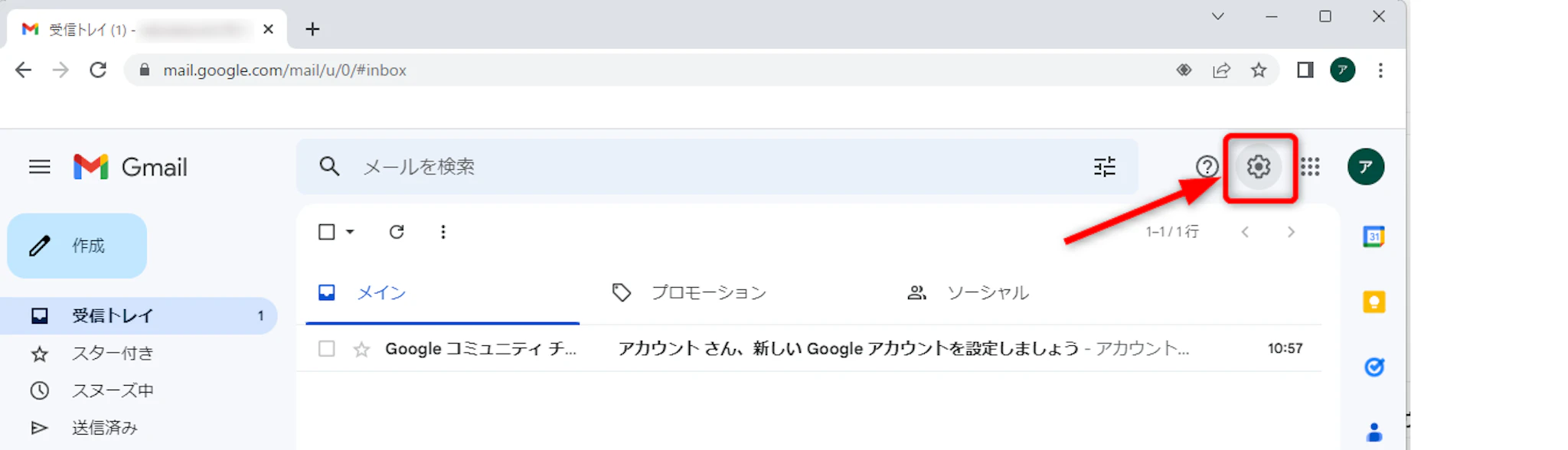The image size is (1568, 450).
Task: Switch to the プロモーション tab
Action: click(x=707, y=293)
